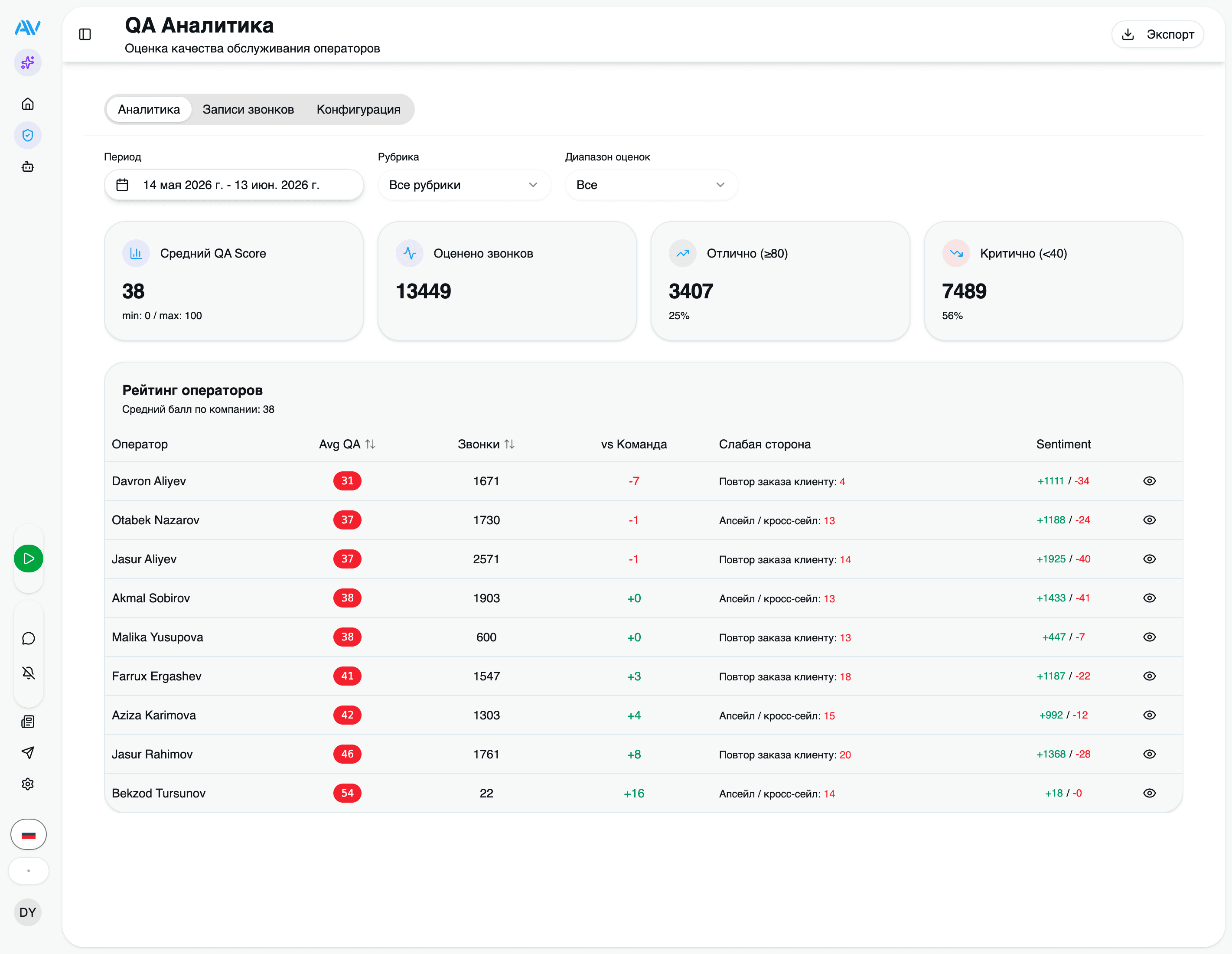Viewport: 1232px width, 954px height.
Task: View details eye for Davron Aliyev
Action: 1150,481
